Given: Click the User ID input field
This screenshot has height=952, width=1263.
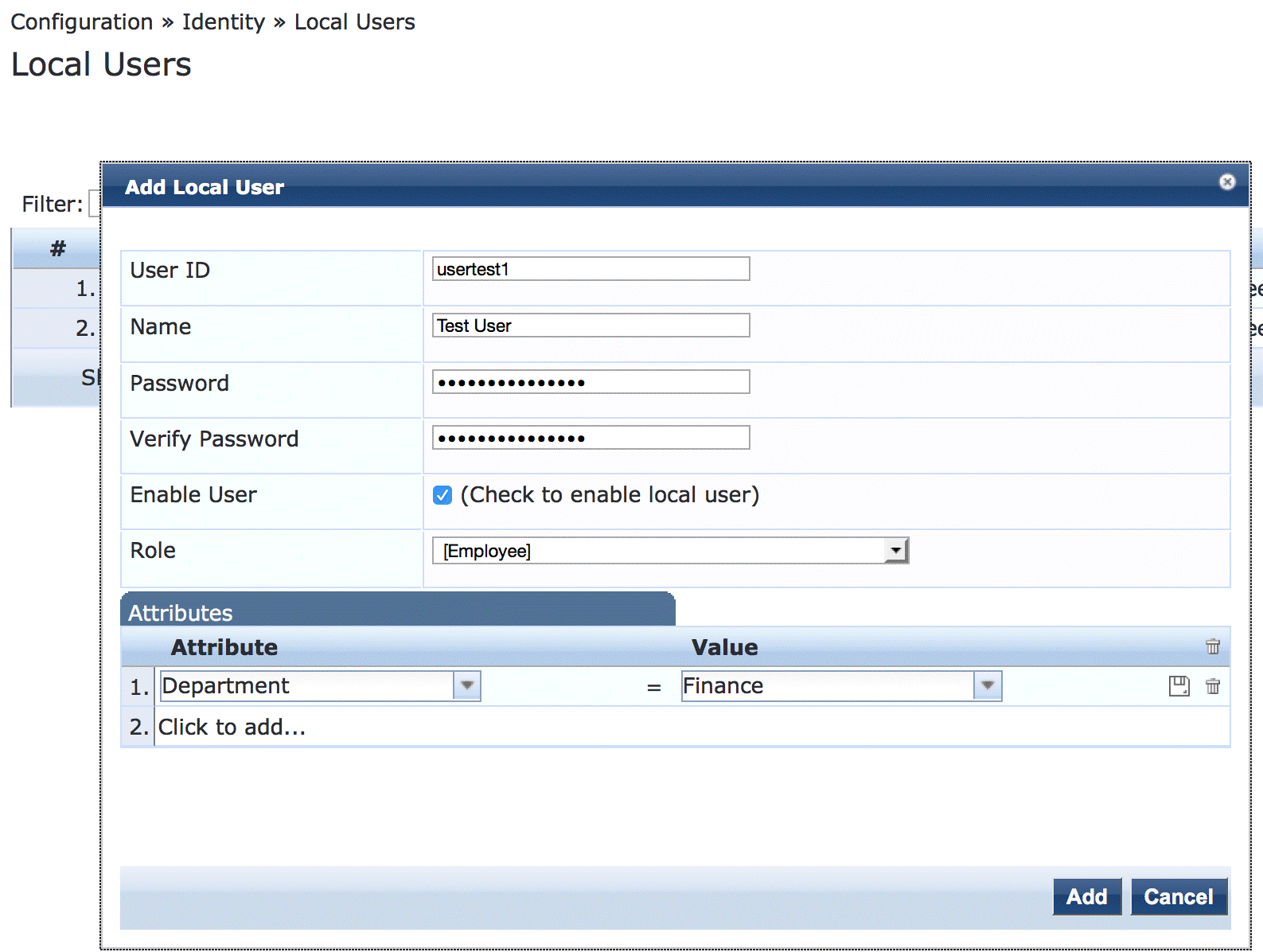Looking at the screenshot, I should click(591, 269).
